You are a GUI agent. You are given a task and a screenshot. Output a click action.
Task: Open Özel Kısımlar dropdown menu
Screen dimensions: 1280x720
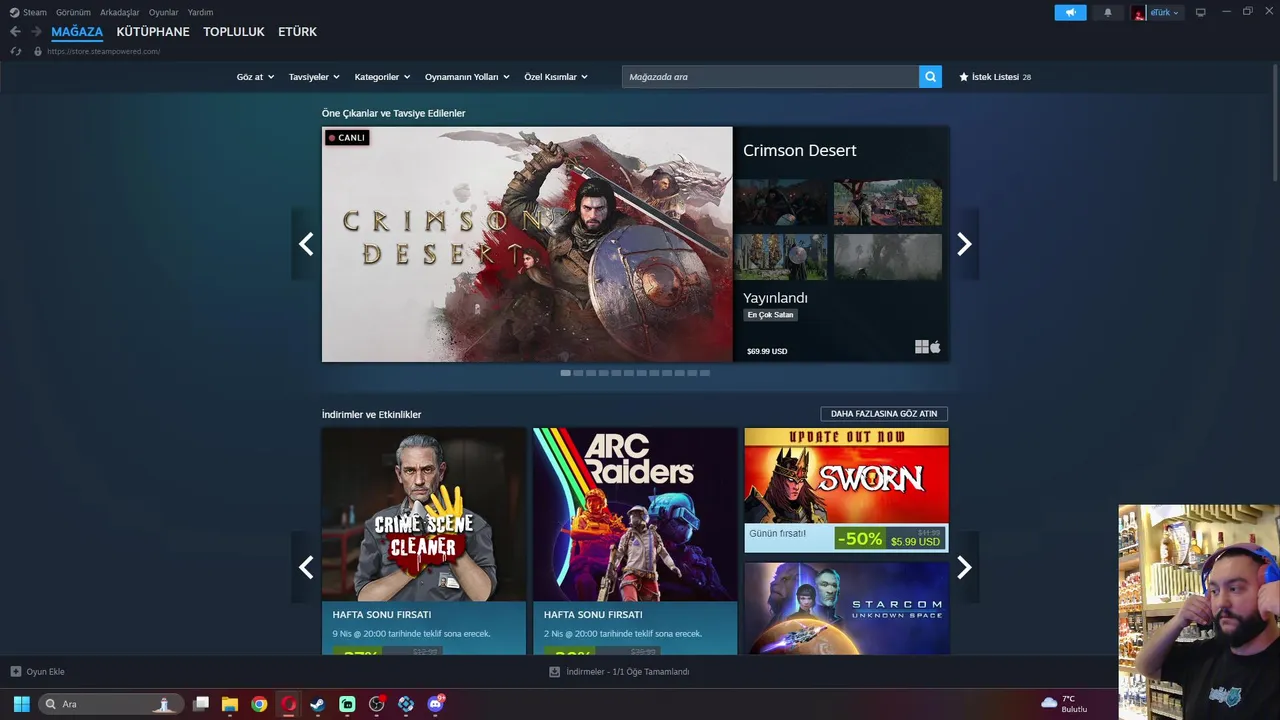[x=556, y=77]
